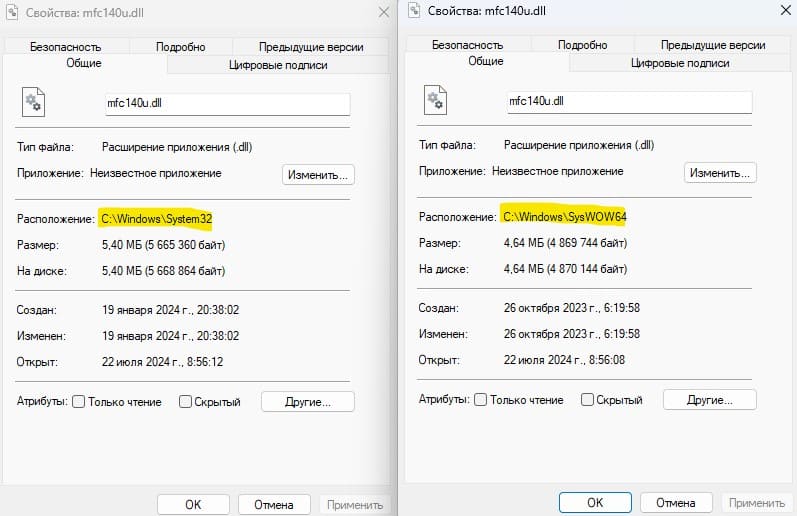The width and height of the screenshot is (797, 516).
Task: Click "Отмена" in left dialog
Action: click(274, 505)
